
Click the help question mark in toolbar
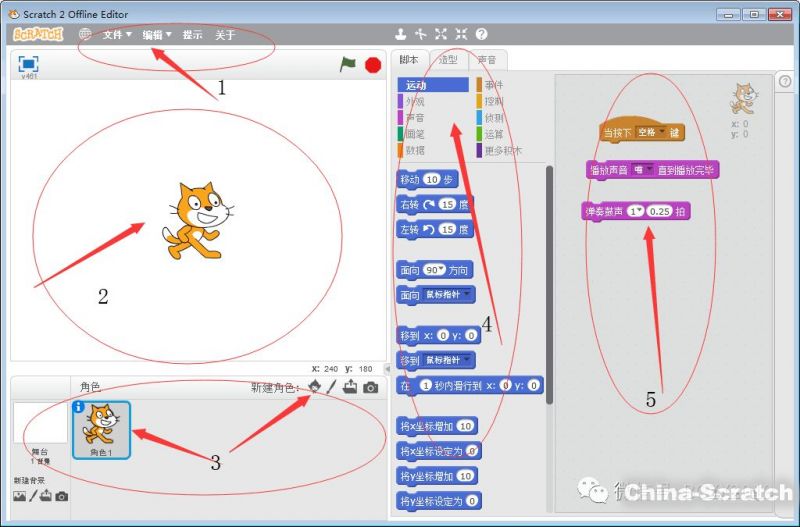coord(481,34)
